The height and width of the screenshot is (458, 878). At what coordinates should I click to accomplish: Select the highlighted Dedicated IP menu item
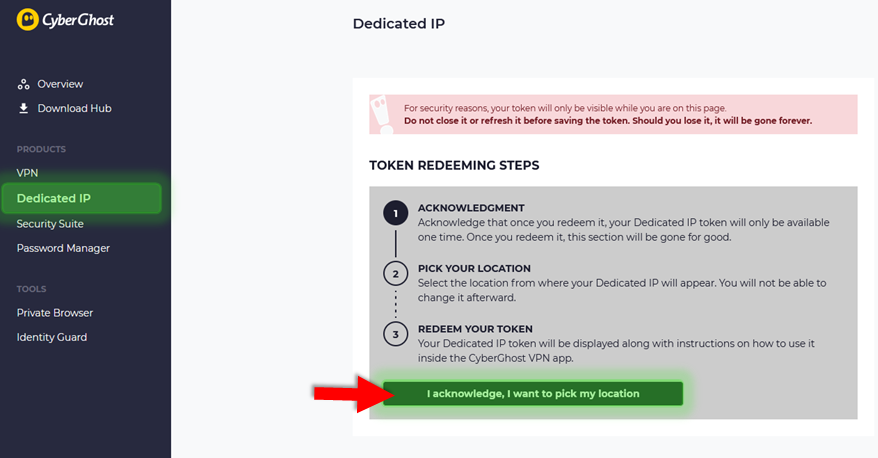[82, 198]
